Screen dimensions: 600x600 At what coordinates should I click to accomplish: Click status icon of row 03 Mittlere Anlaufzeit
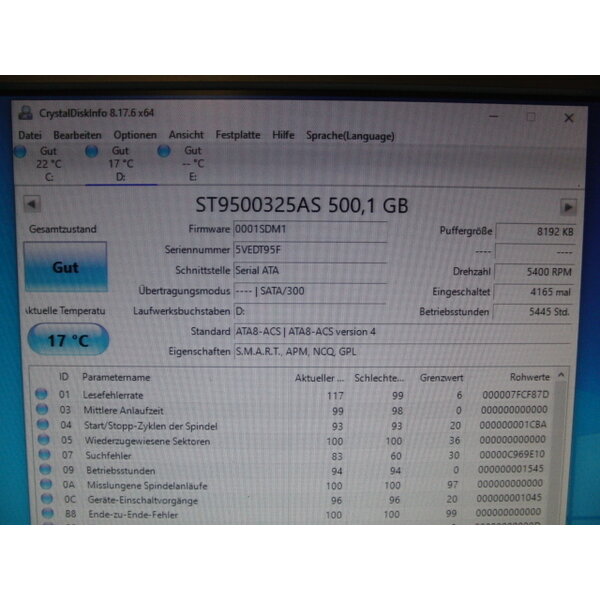[x=42, y=409]
